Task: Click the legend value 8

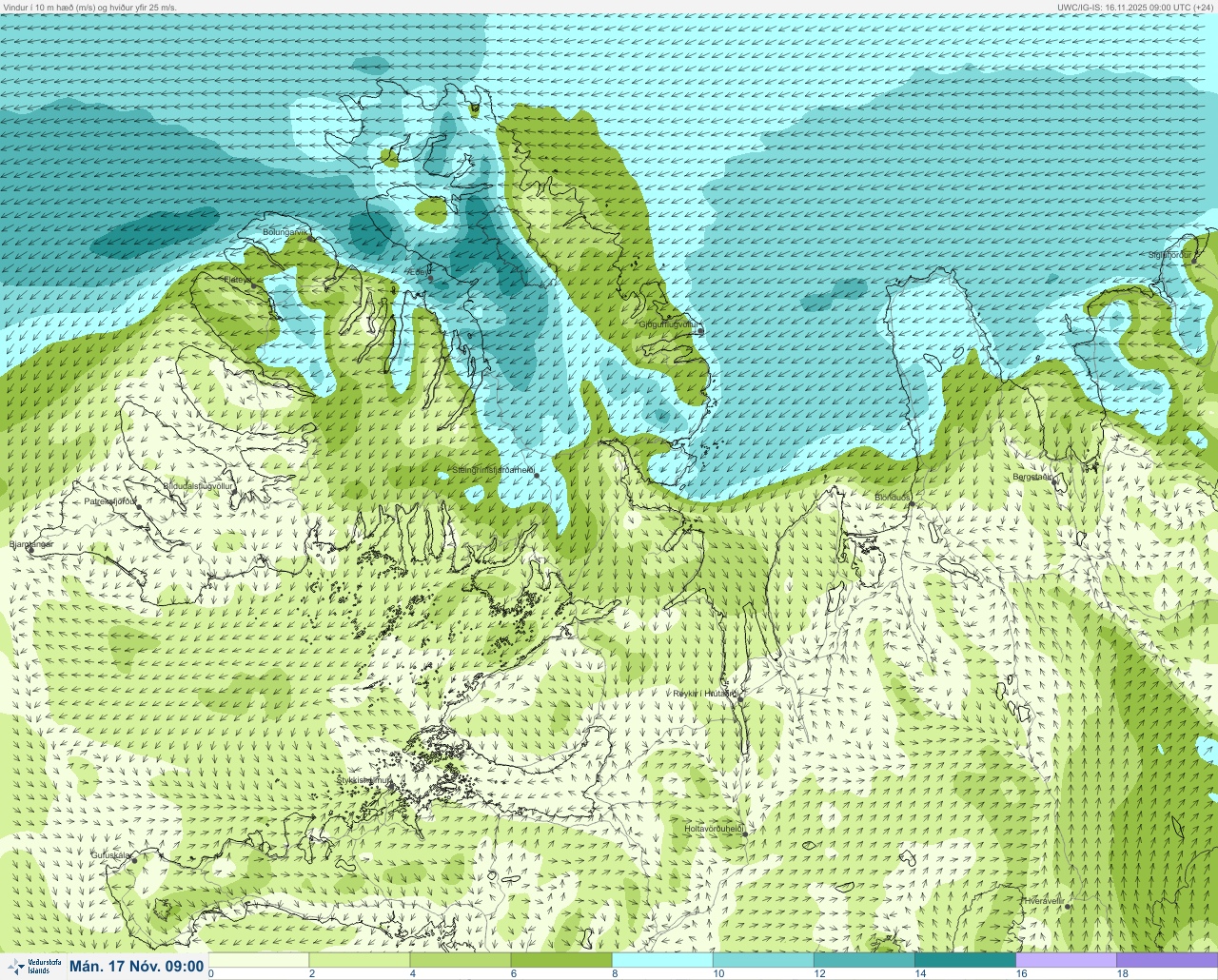Action: [614, 973]
